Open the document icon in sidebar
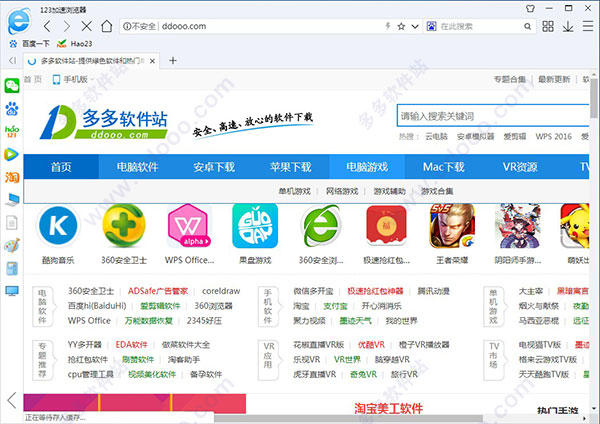 [12, 222]
